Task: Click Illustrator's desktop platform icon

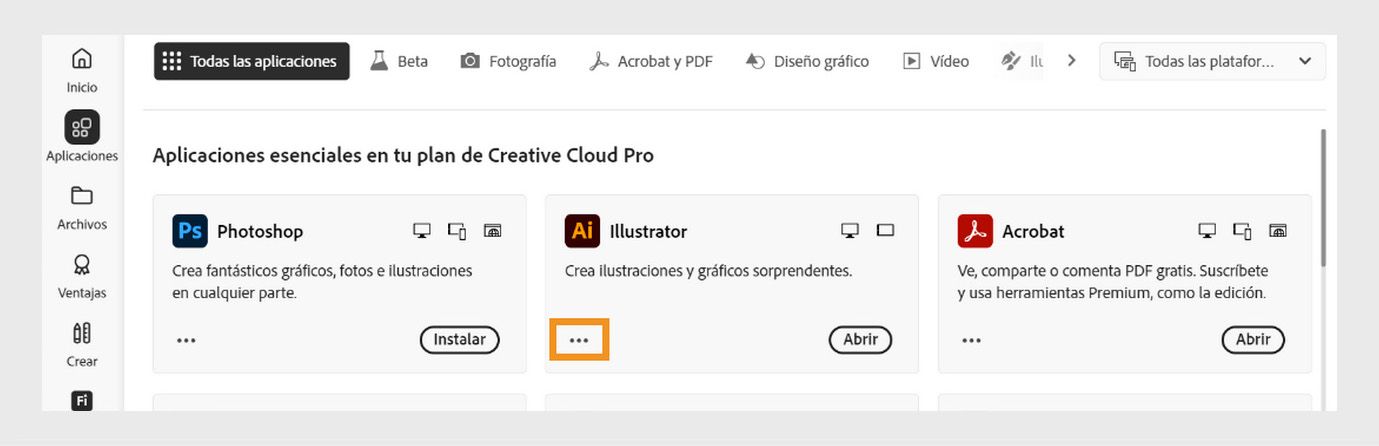Action: pos(850,231)
